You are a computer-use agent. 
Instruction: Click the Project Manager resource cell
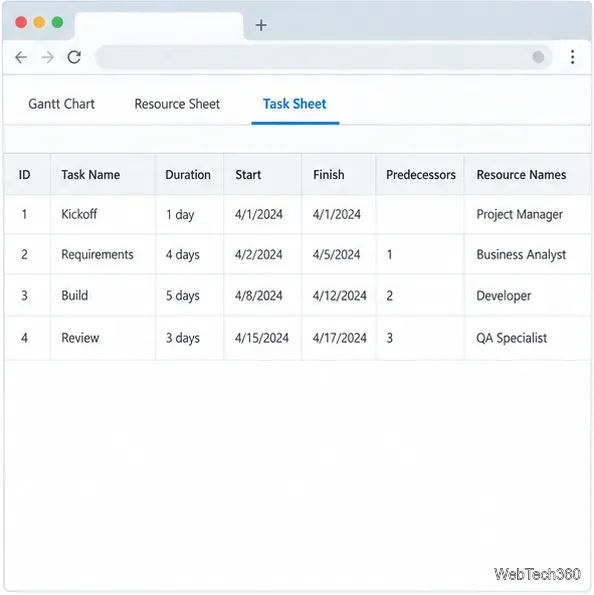tap(528, 214)
